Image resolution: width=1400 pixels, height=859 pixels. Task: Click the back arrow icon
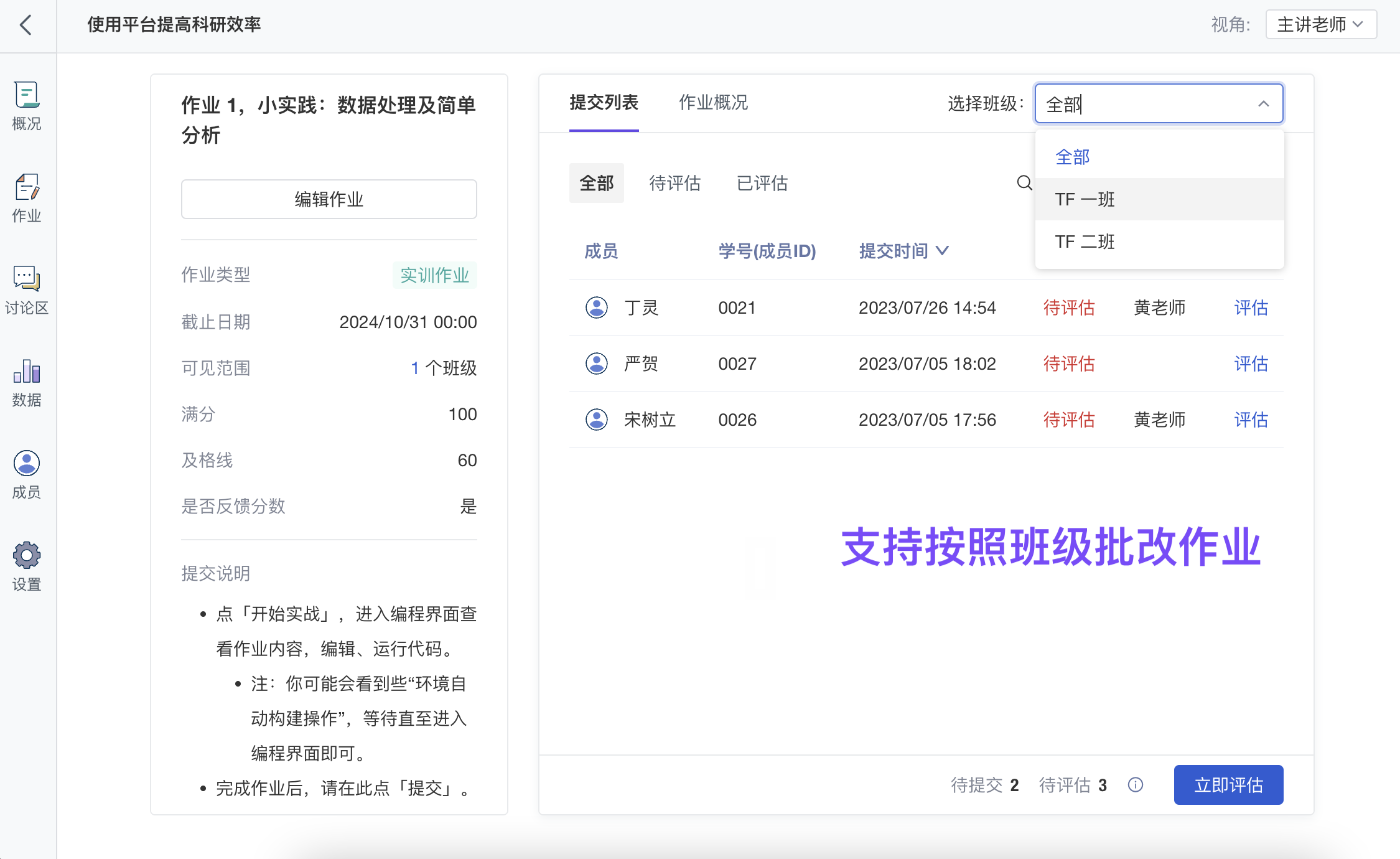click(x=26, y=26)
